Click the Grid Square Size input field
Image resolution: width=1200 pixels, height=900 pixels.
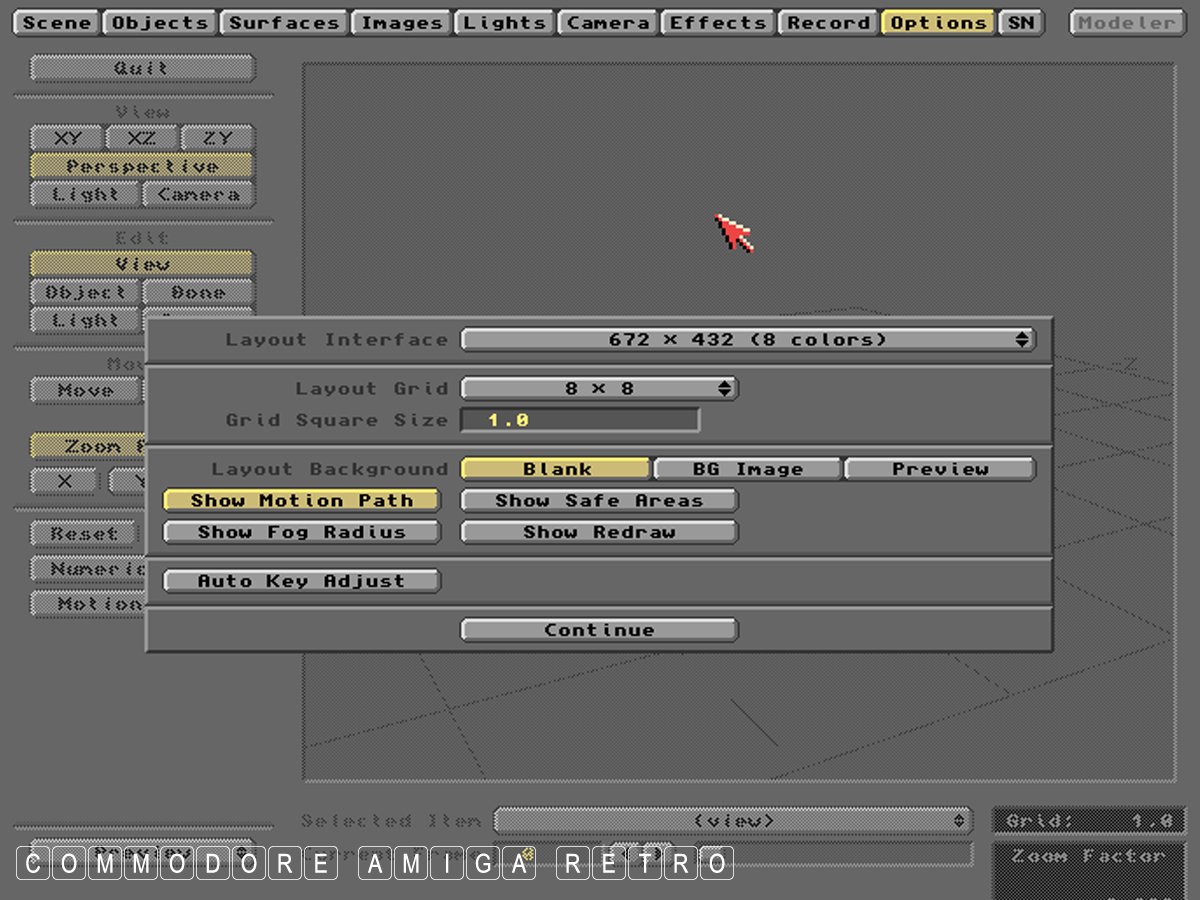[580, 420]
